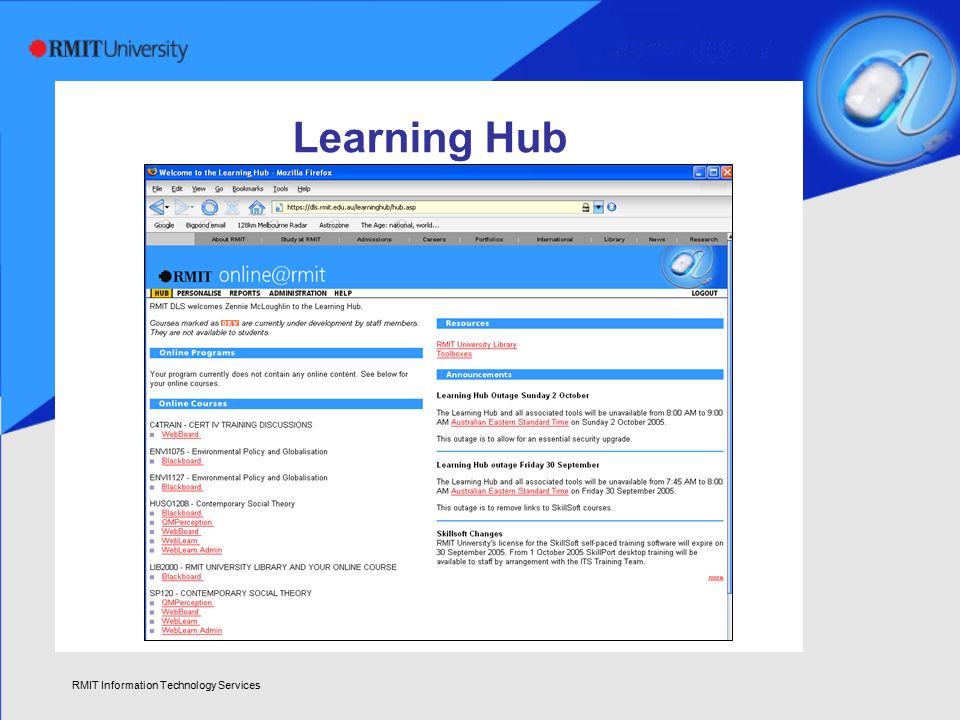The width and height of the screenshot is (960, 720).
Task: Click the mouse logo icon in page banner
Action: coord(686,266)
